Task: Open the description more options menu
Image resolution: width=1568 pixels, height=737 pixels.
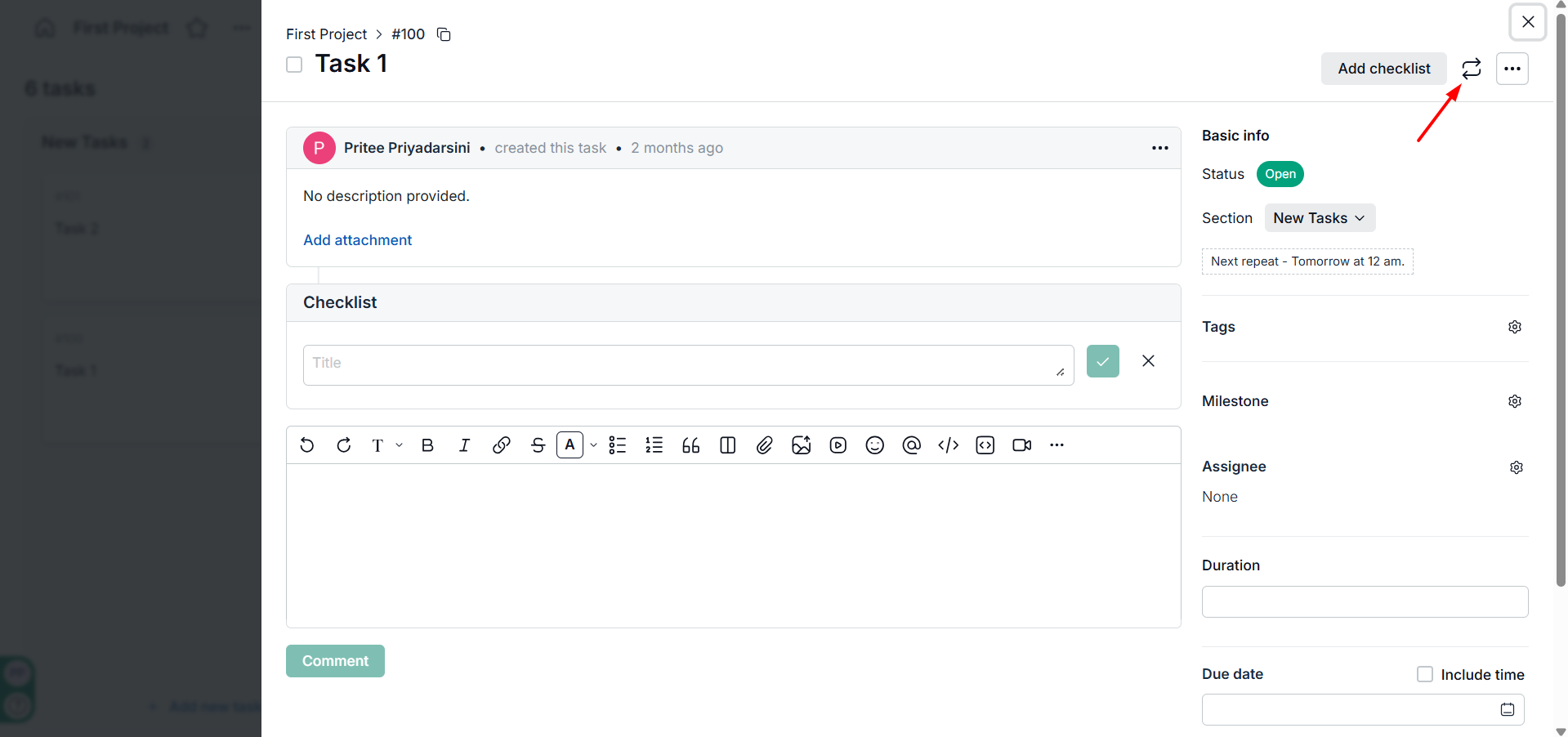Action: coord(1159,148)
